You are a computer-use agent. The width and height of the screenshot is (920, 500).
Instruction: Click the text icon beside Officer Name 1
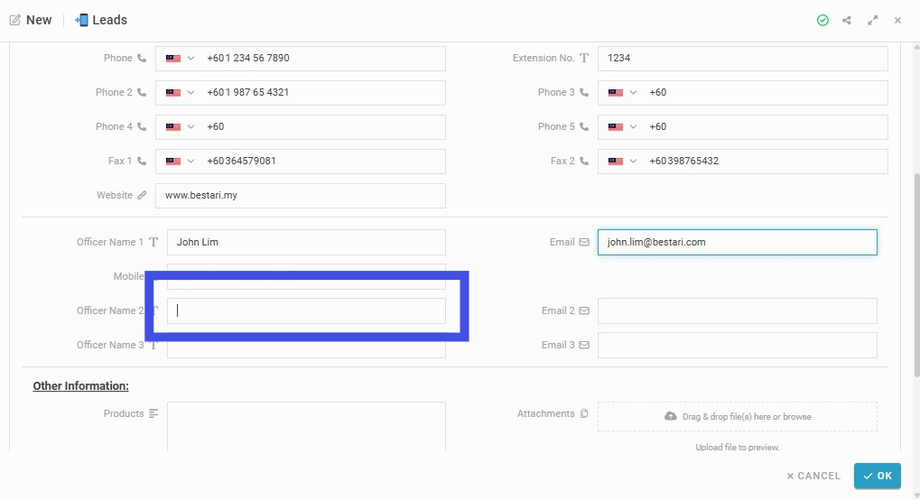click(153, 242)
